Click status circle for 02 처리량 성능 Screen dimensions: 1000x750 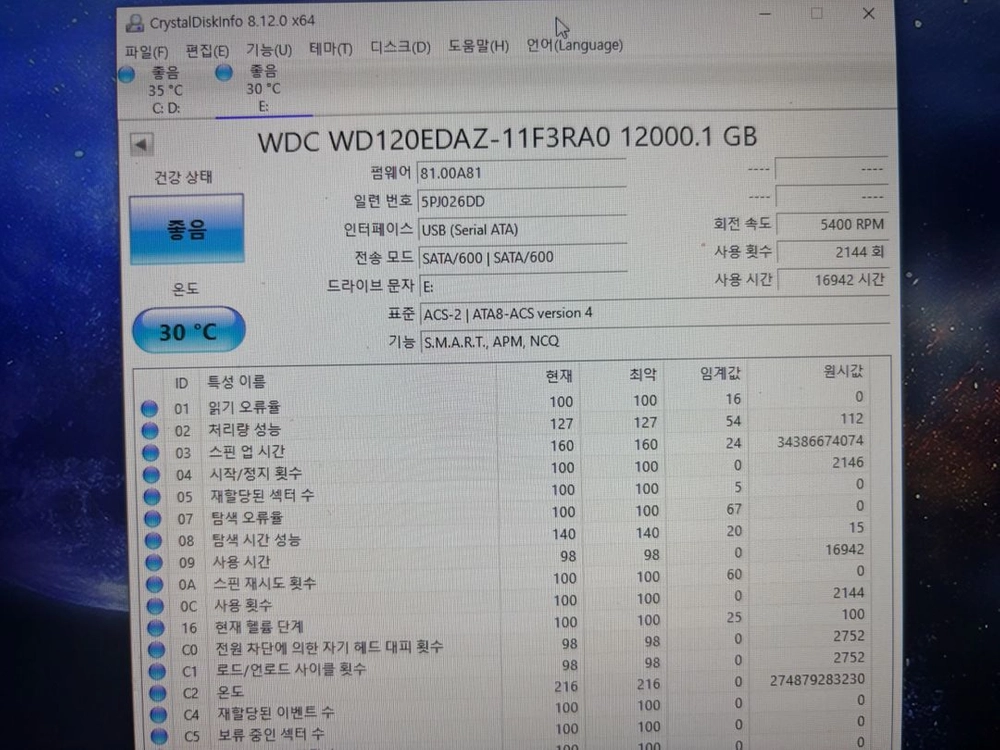(x=151, y=431)
